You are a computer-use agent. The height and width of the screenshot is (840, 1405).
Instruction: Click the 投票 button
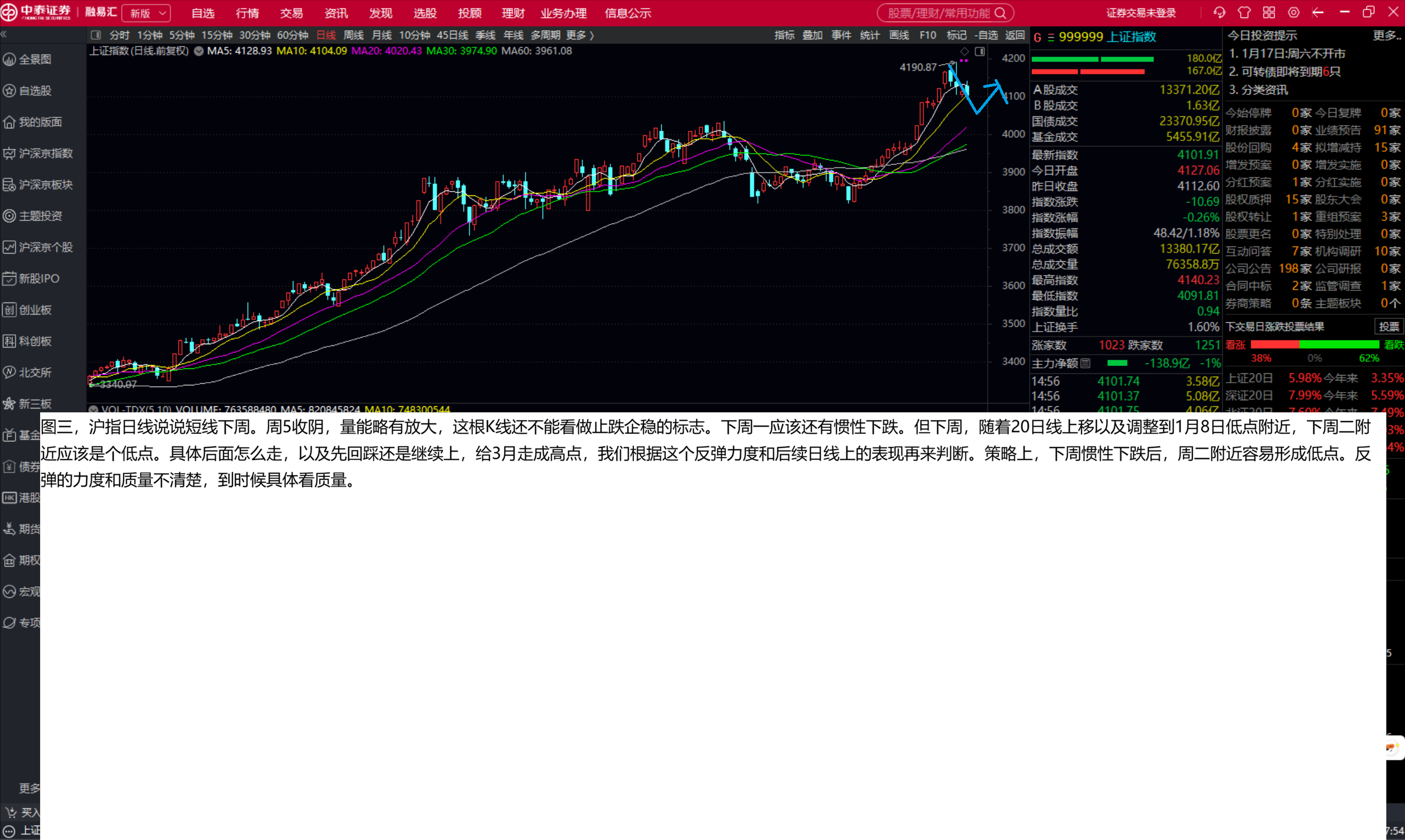(1388, 327)
